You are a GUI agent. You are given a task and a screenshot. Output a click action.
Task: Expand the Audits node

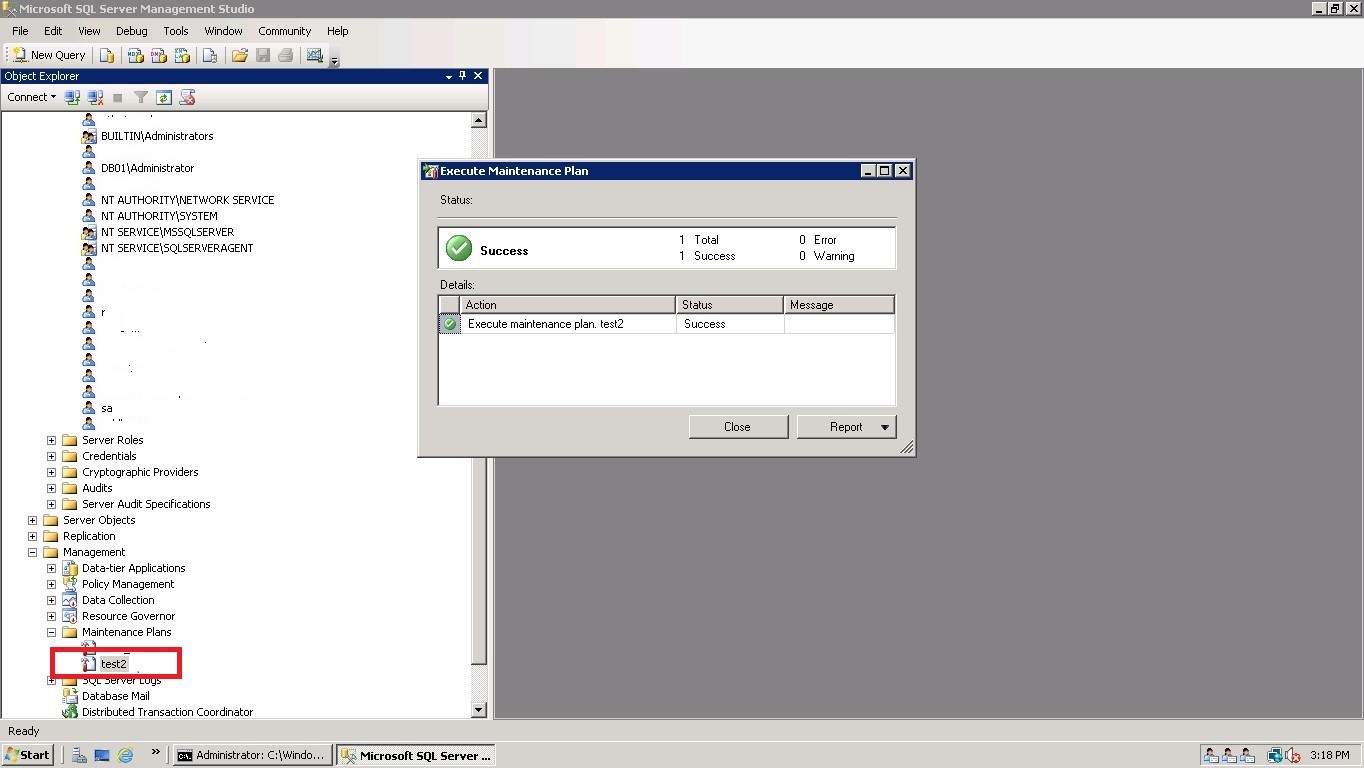pos(51,488)
